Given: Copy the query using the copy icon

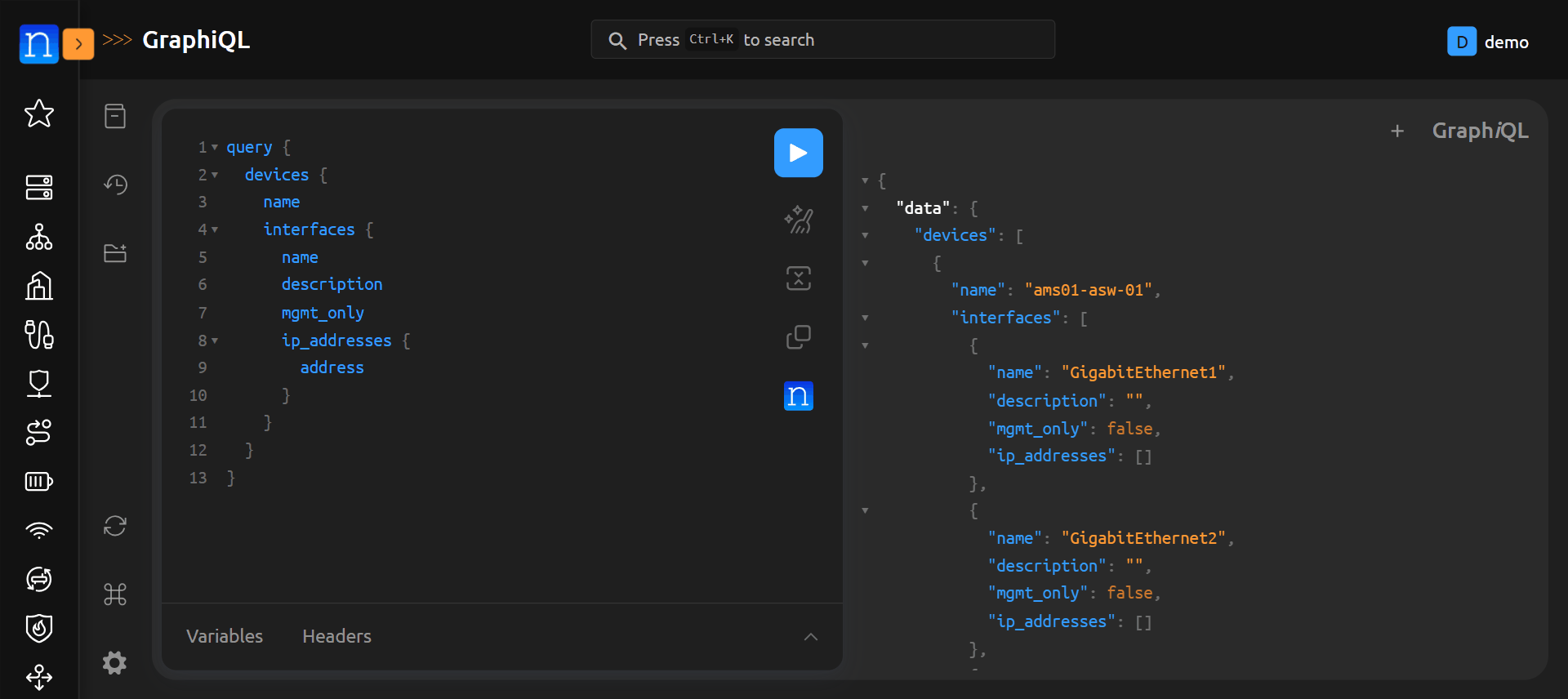Looking at the screenshot, I should [798, 337].
